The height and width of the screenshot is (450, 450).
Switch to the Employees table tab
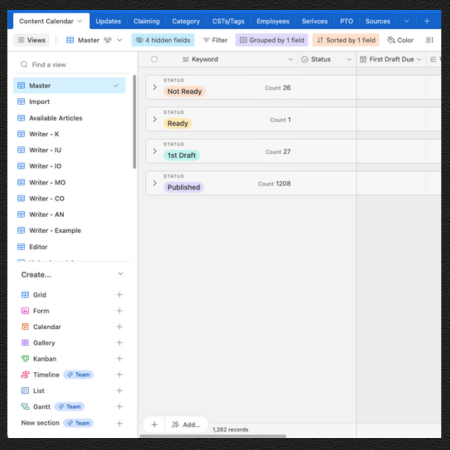273,21
